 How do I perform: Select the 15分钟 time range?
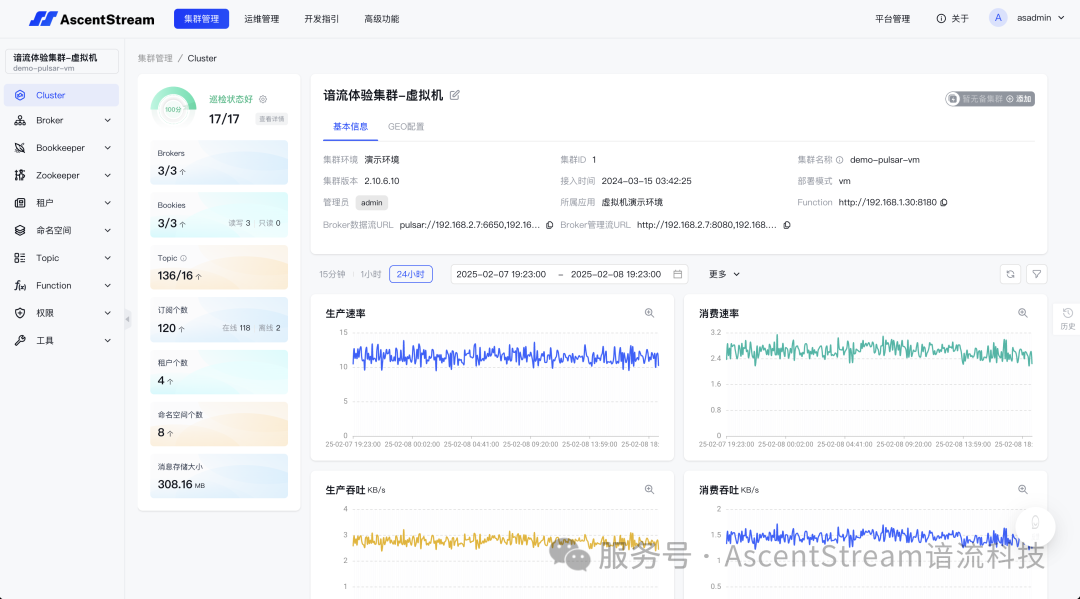tap(333, 273)
